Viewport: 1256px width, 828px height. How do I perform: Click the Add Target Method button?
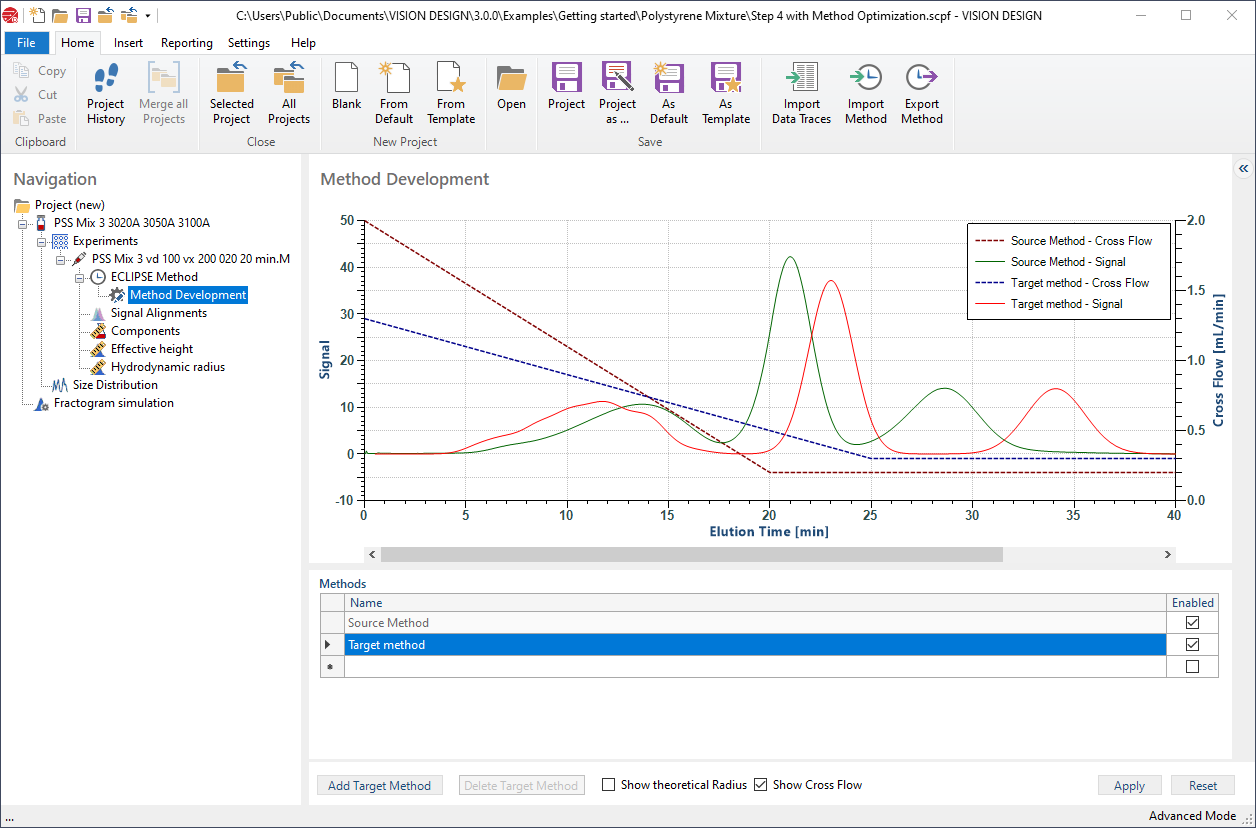[379, 786]
